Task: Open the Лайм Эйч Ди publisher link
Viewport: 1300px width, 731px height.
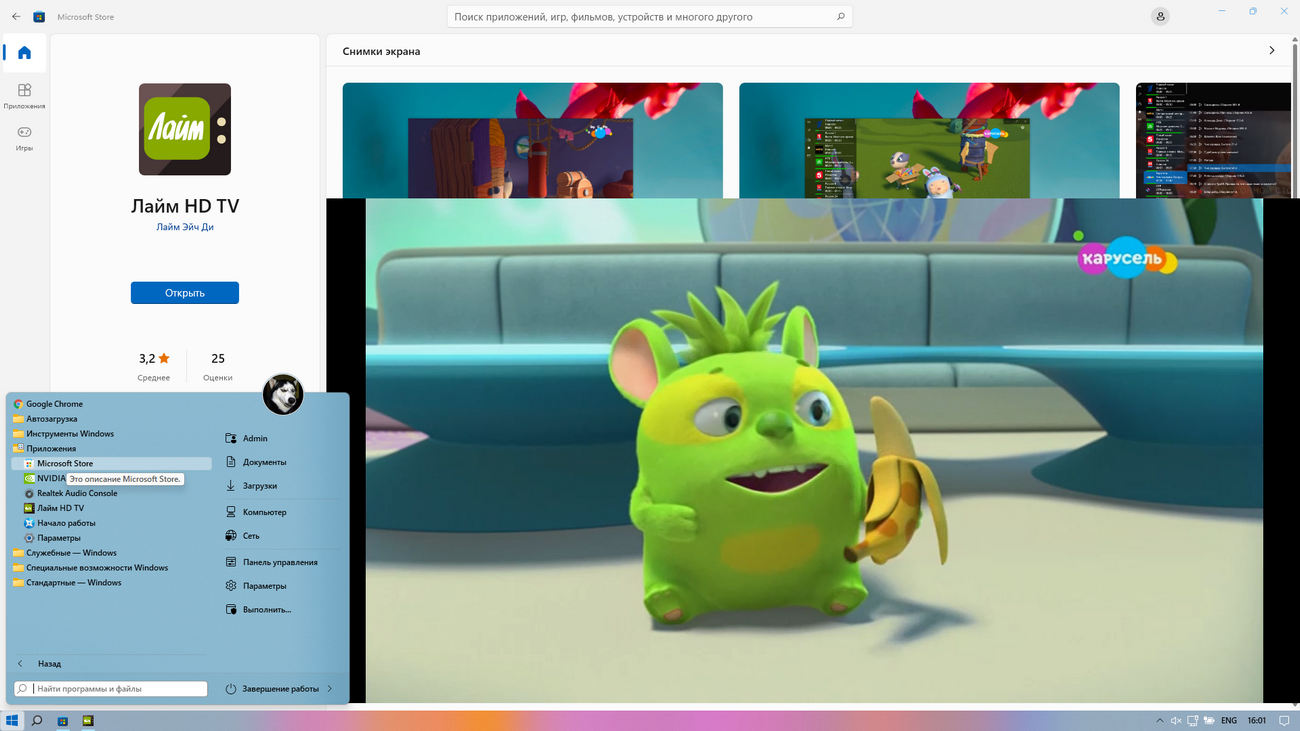Action: coord(185,227)
